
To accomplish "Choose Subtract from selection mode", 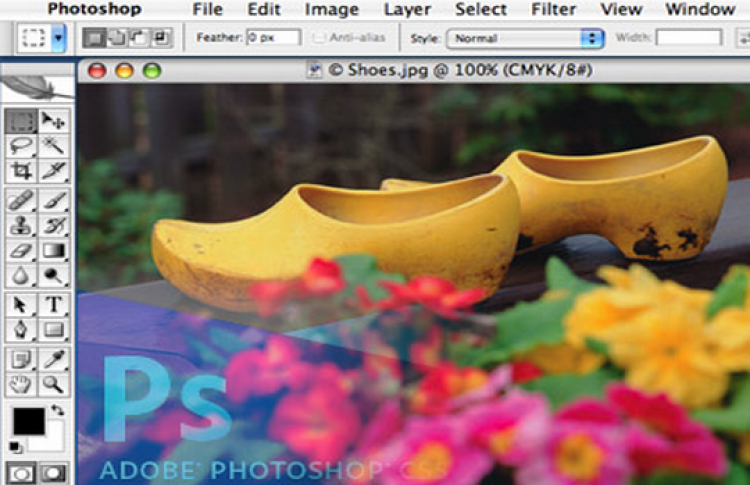I will coord(139,38).
